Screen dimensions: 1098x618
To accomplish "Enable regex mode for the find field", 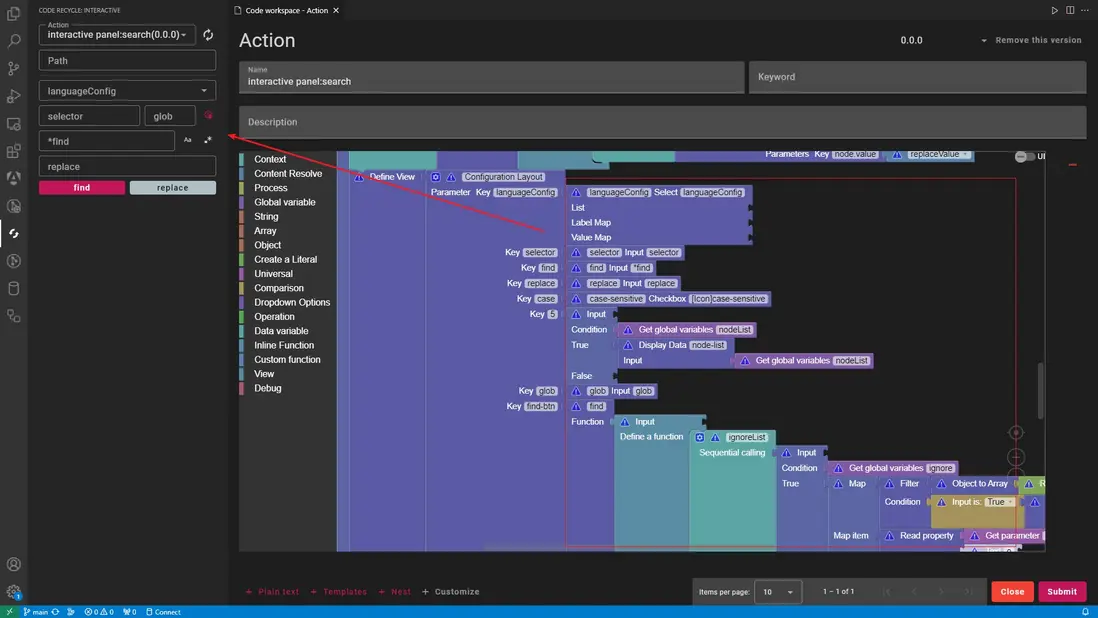I will coord(207,140).
